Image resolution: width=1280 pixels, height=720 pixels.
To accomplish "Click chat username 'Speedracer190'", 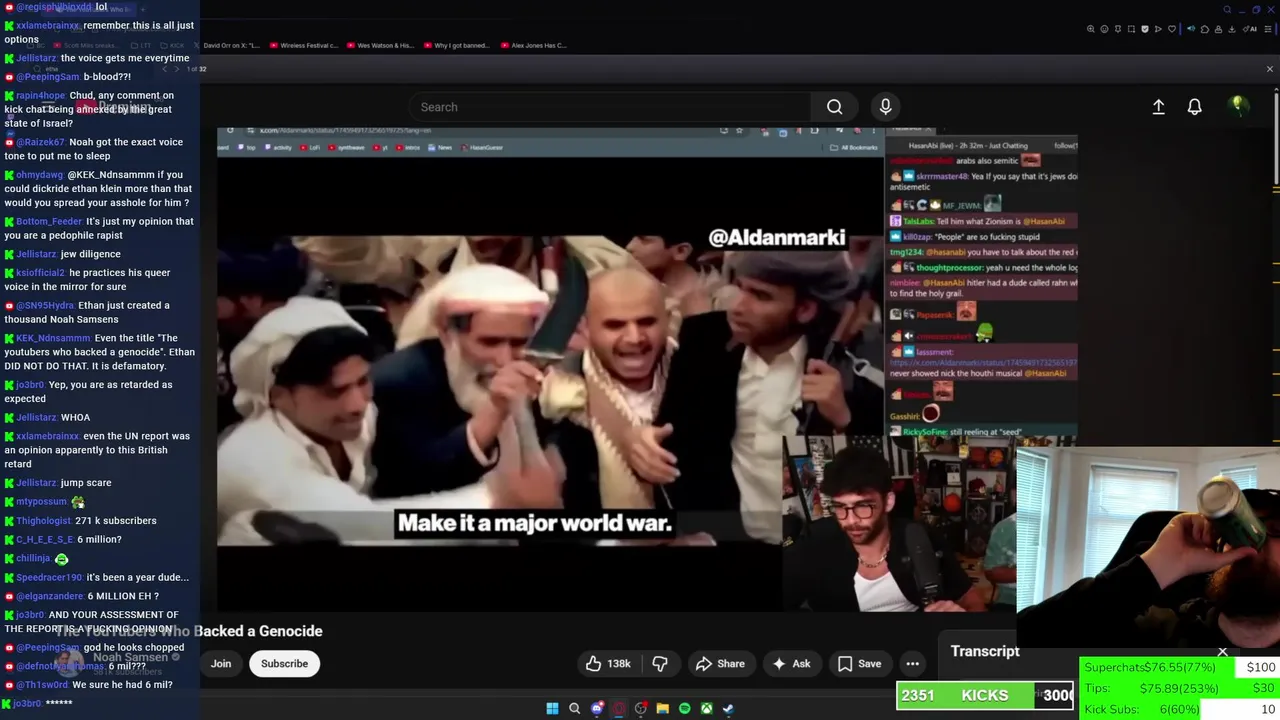I will click(x=50, y=578).
